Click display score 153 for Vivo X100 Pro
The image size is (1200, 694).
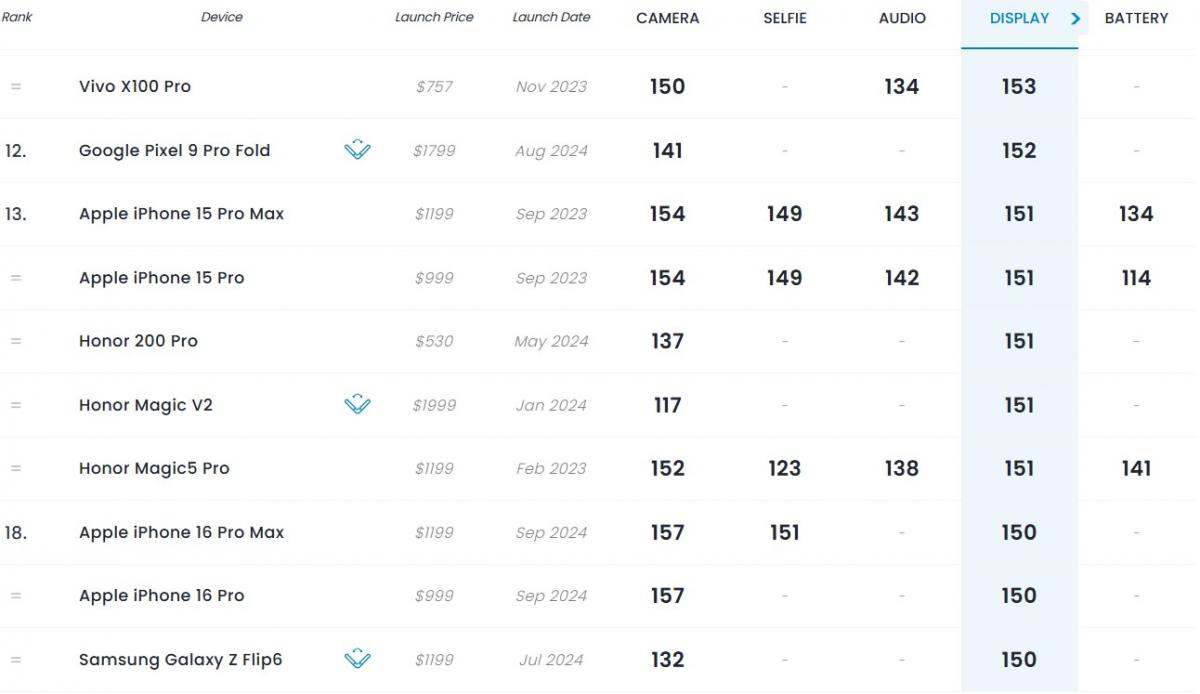1018,86
